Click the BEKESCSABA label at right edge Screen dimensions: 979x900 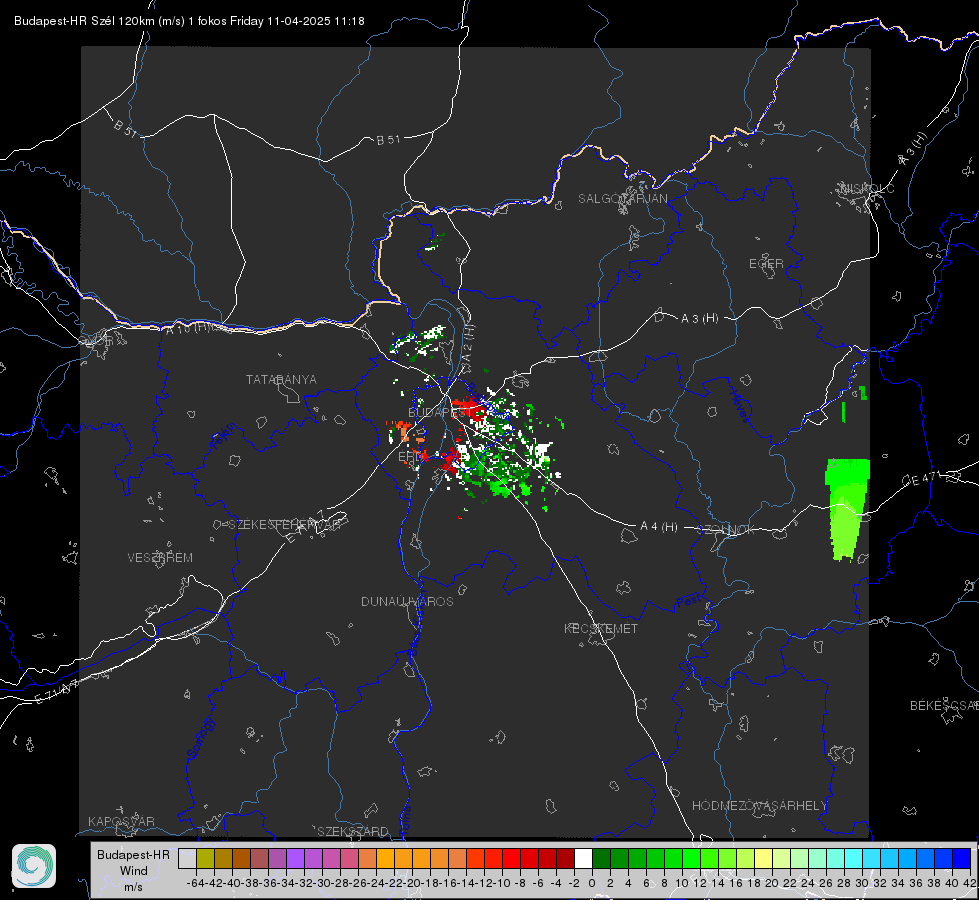pyautogui.click(x=944, y=705)
